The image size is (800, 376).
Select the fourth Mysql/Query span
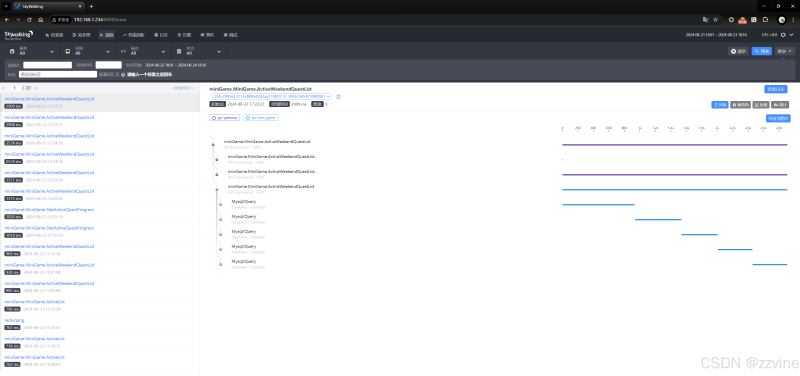(244, 246)
